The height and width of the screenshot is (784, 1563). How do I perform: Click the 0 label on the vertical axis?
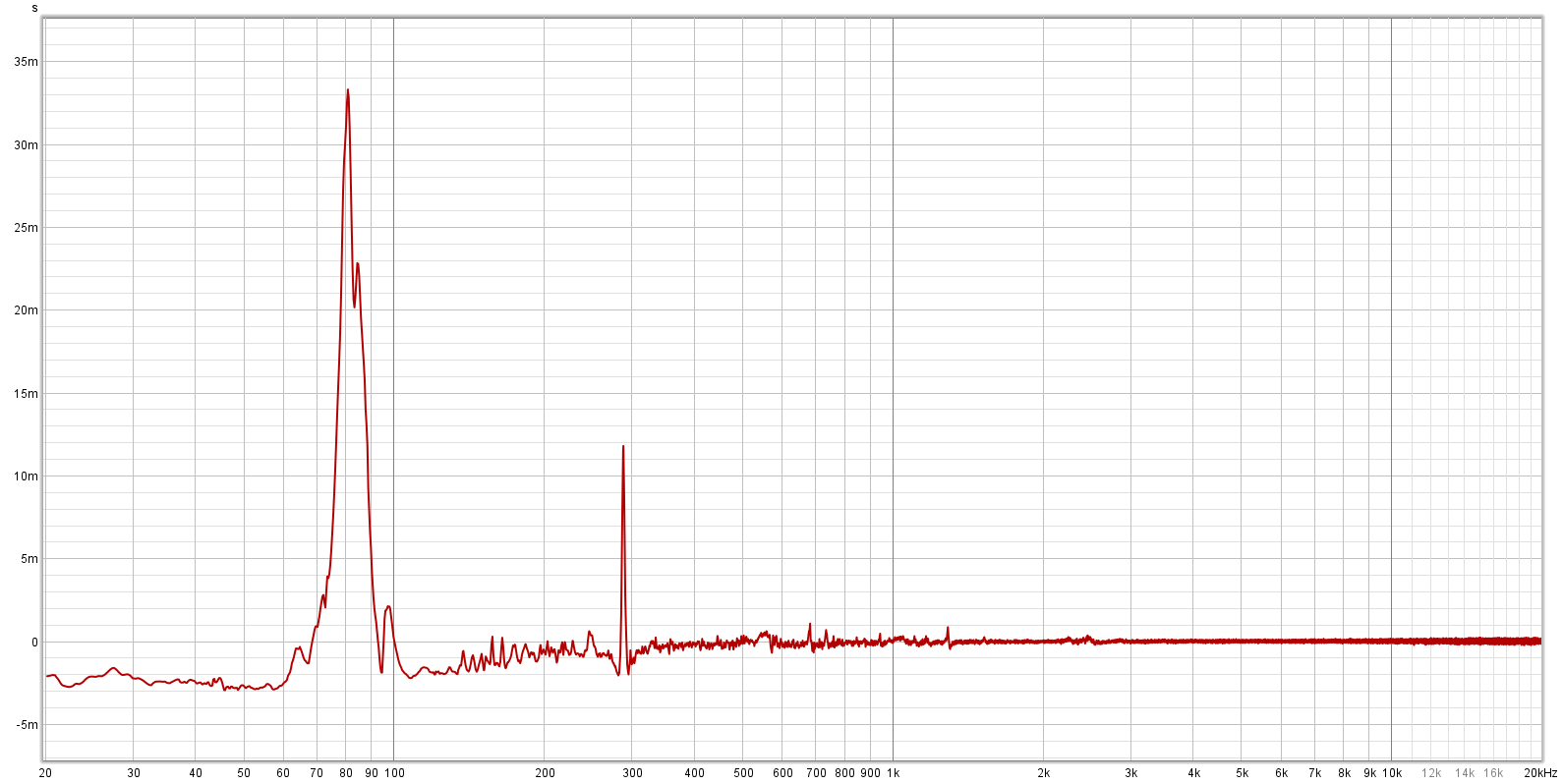(x=35, y=643)
